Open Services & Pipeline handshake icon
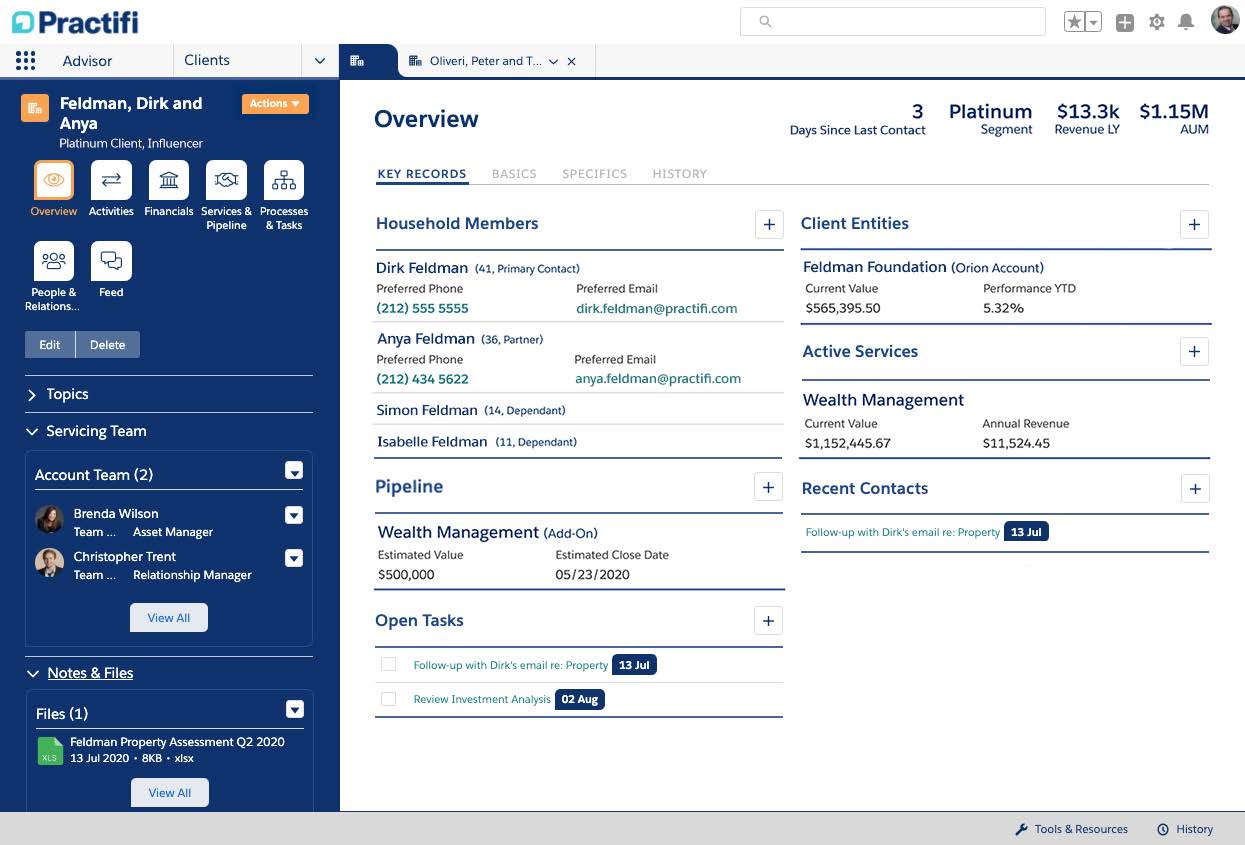The image size is (1245, 845). point(226,180)
